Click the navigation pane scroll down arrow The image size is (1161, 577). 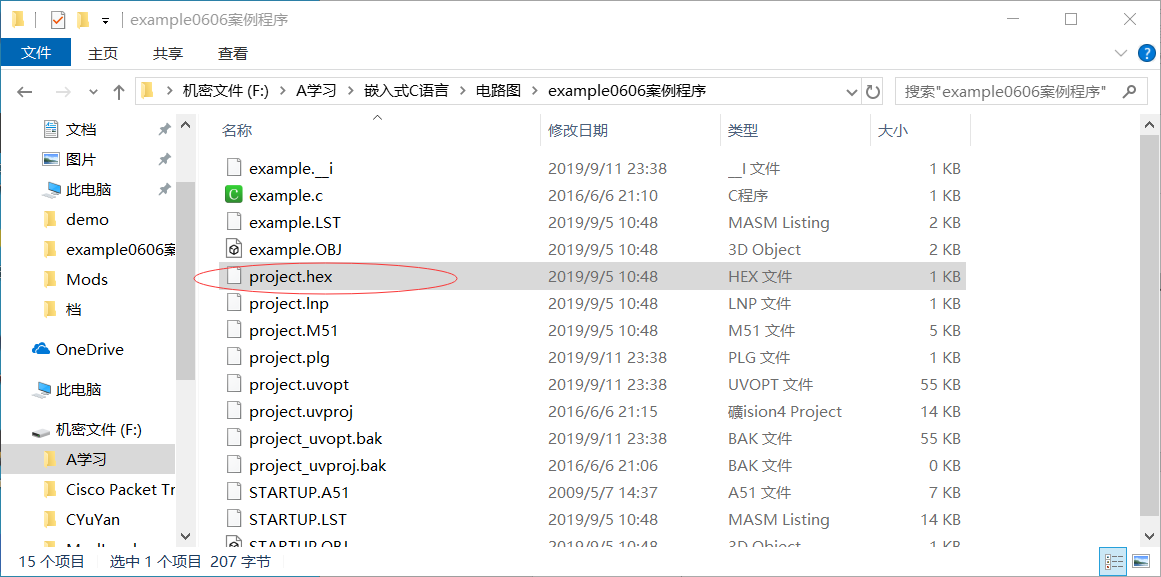[x=186, y=534]
